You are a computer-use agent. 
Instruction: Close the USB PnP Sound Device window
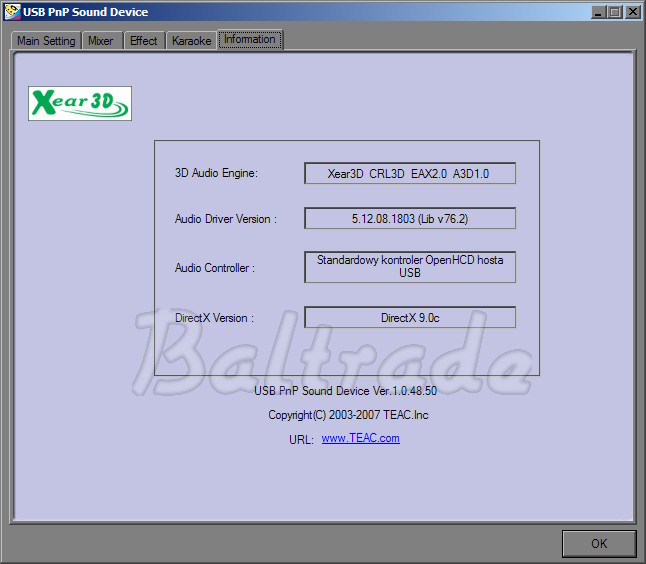point(632,12)
